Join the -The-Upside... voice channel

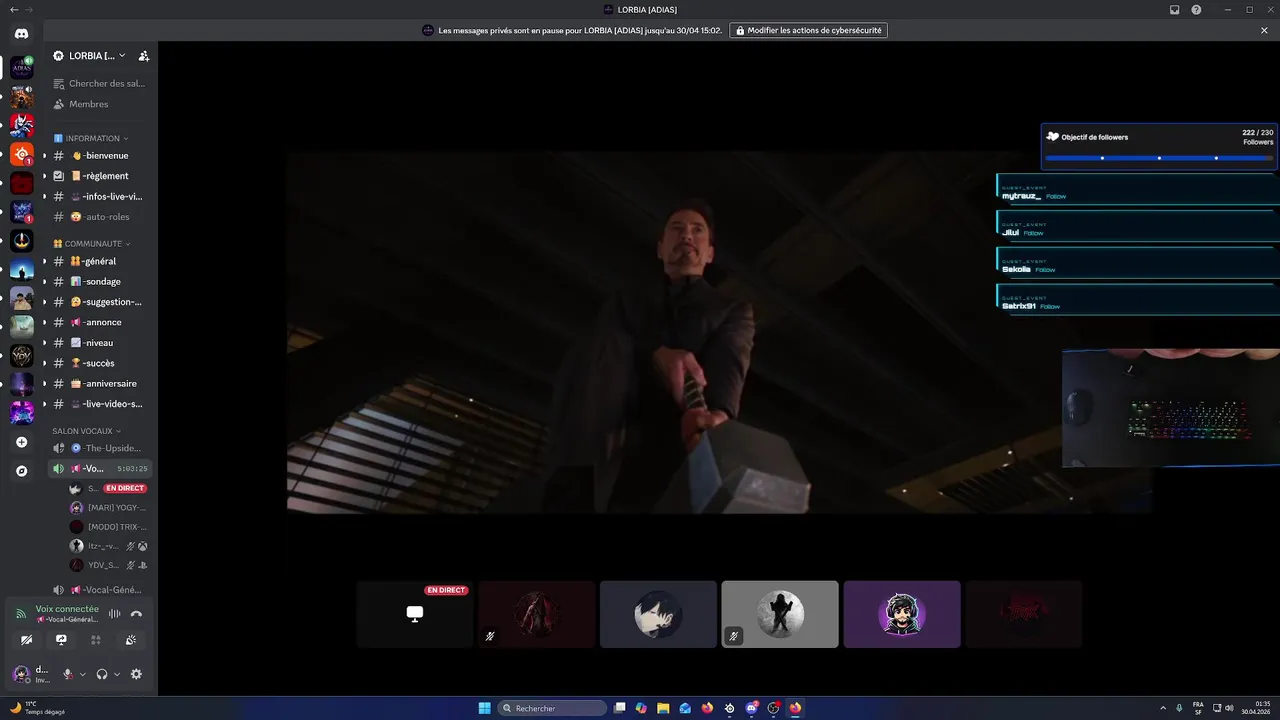click(x=100, y=448)
